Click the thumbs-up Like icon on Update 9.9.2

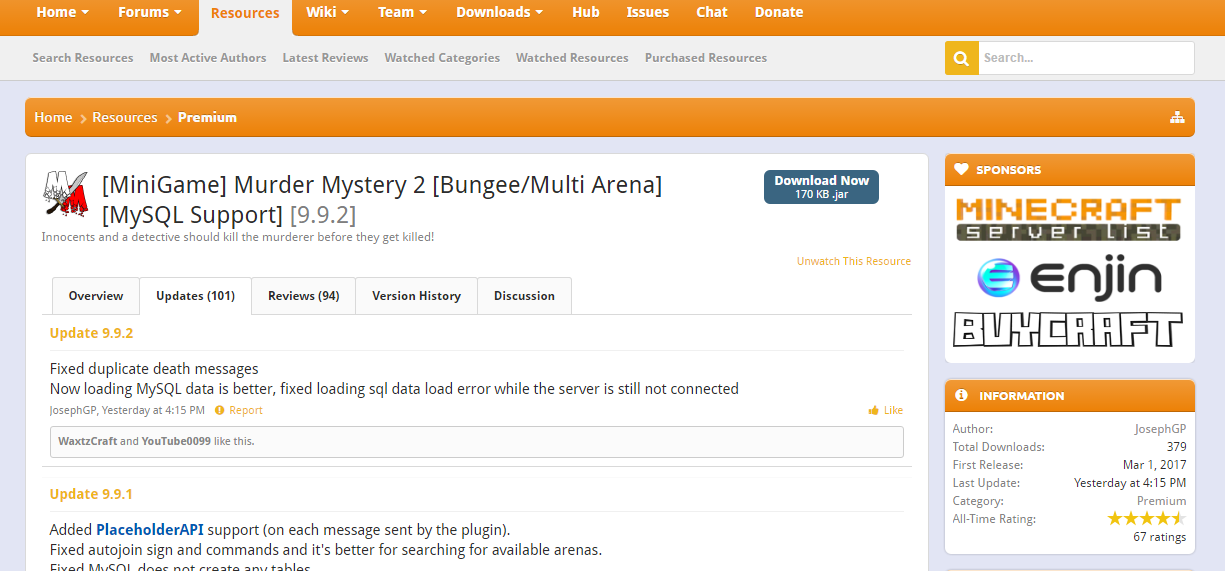coord(874,410)
